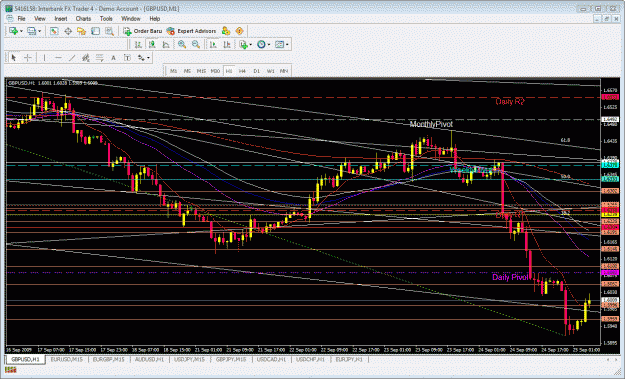This screenshot has height=379, width=625.
Task: Enable chart auto scroll icon
Action: (213, 45)
